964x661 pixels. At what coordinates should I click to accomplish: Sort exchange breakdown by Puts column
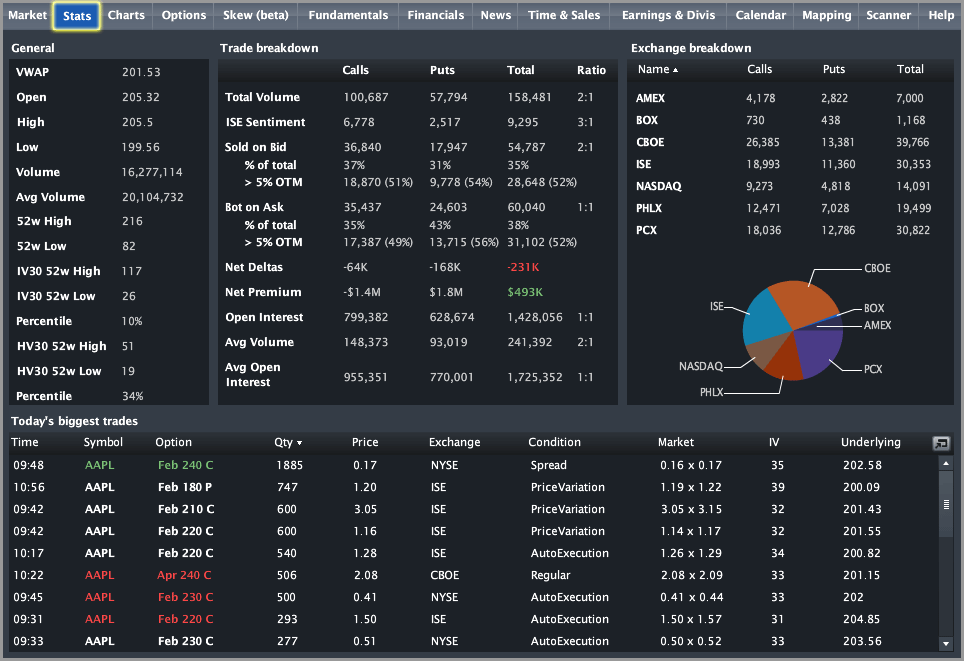[834, 69]
